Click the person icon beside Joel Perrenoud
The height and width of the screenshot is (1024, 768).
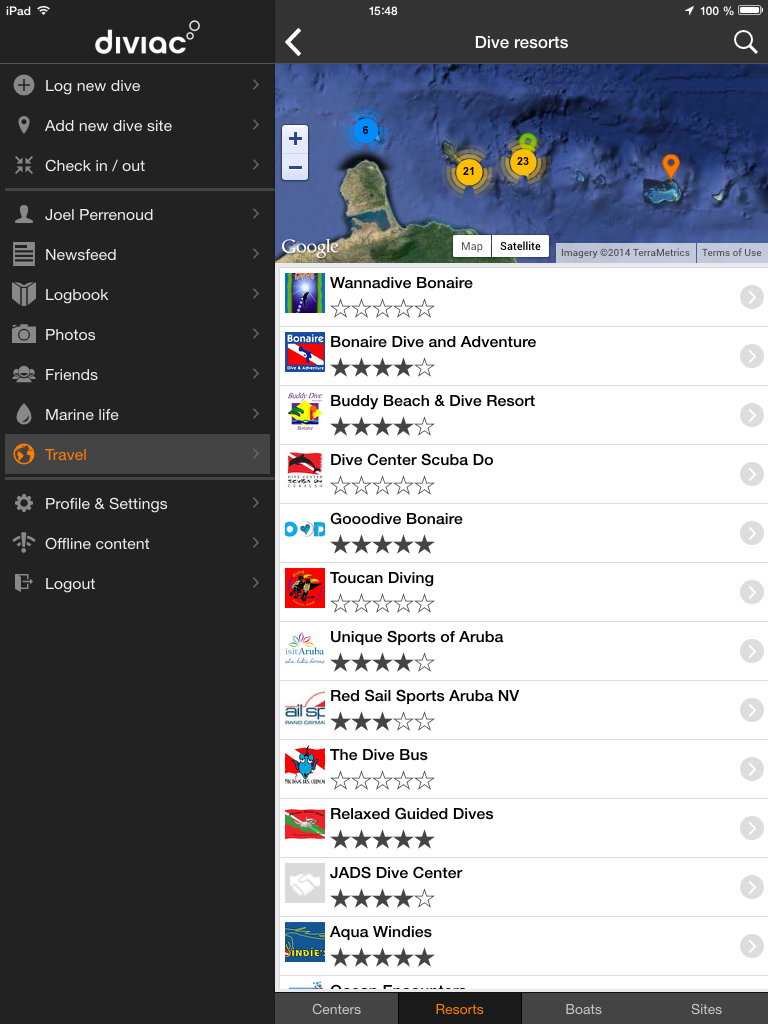tap(24, 214)
